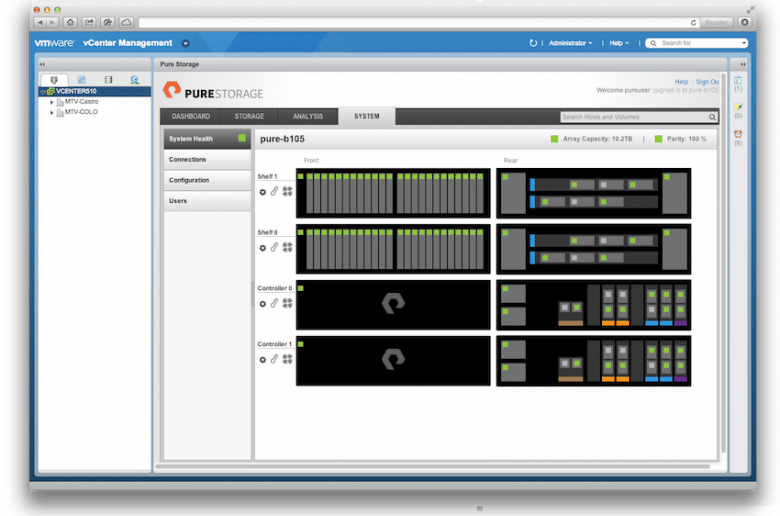Open Shelf 1 gear settings icon

(x=263, y=192)
